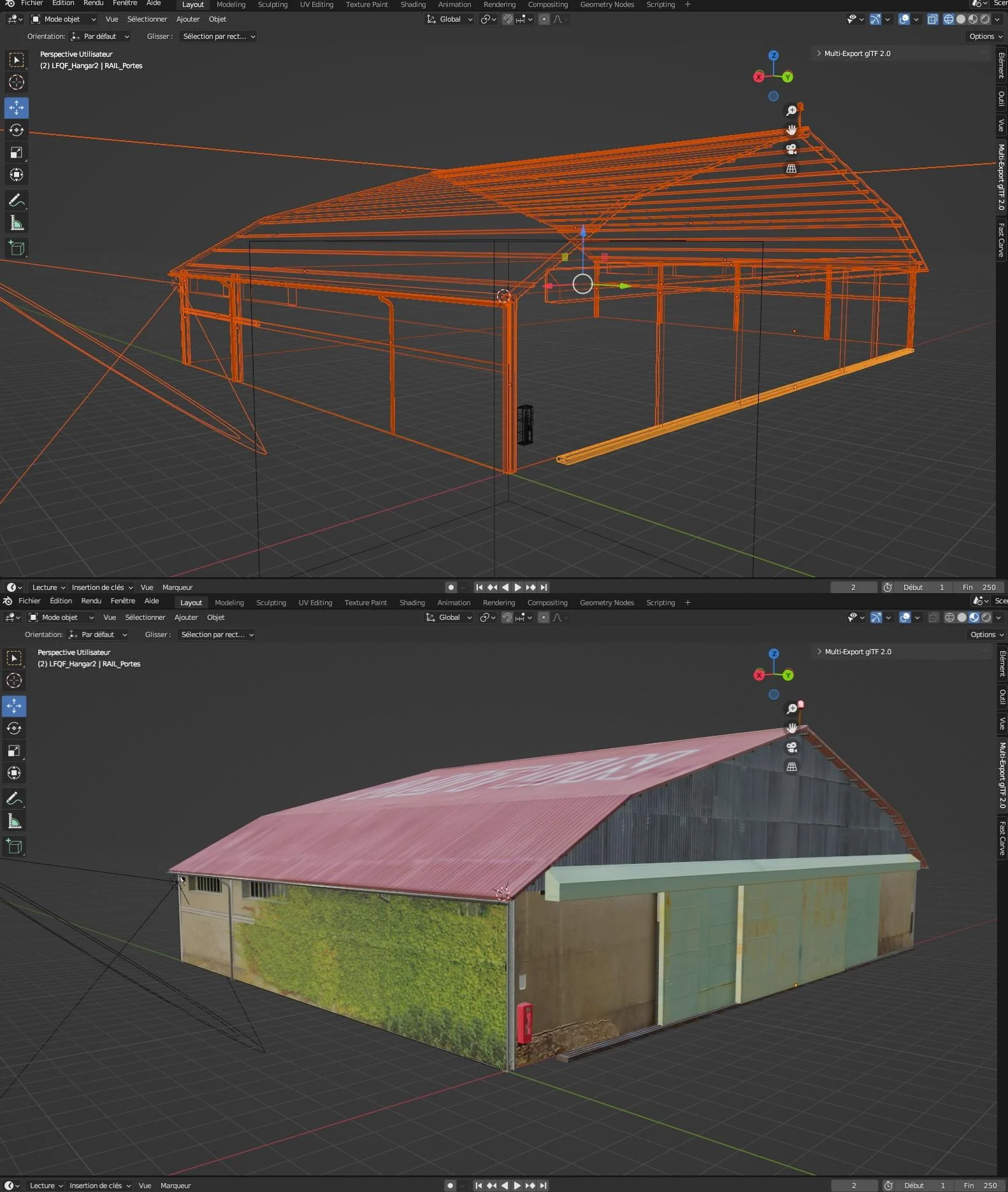The image size is (1008, 1192).
Task: Toggle X-ray mode in bottom window
Action: click(933, 617)
